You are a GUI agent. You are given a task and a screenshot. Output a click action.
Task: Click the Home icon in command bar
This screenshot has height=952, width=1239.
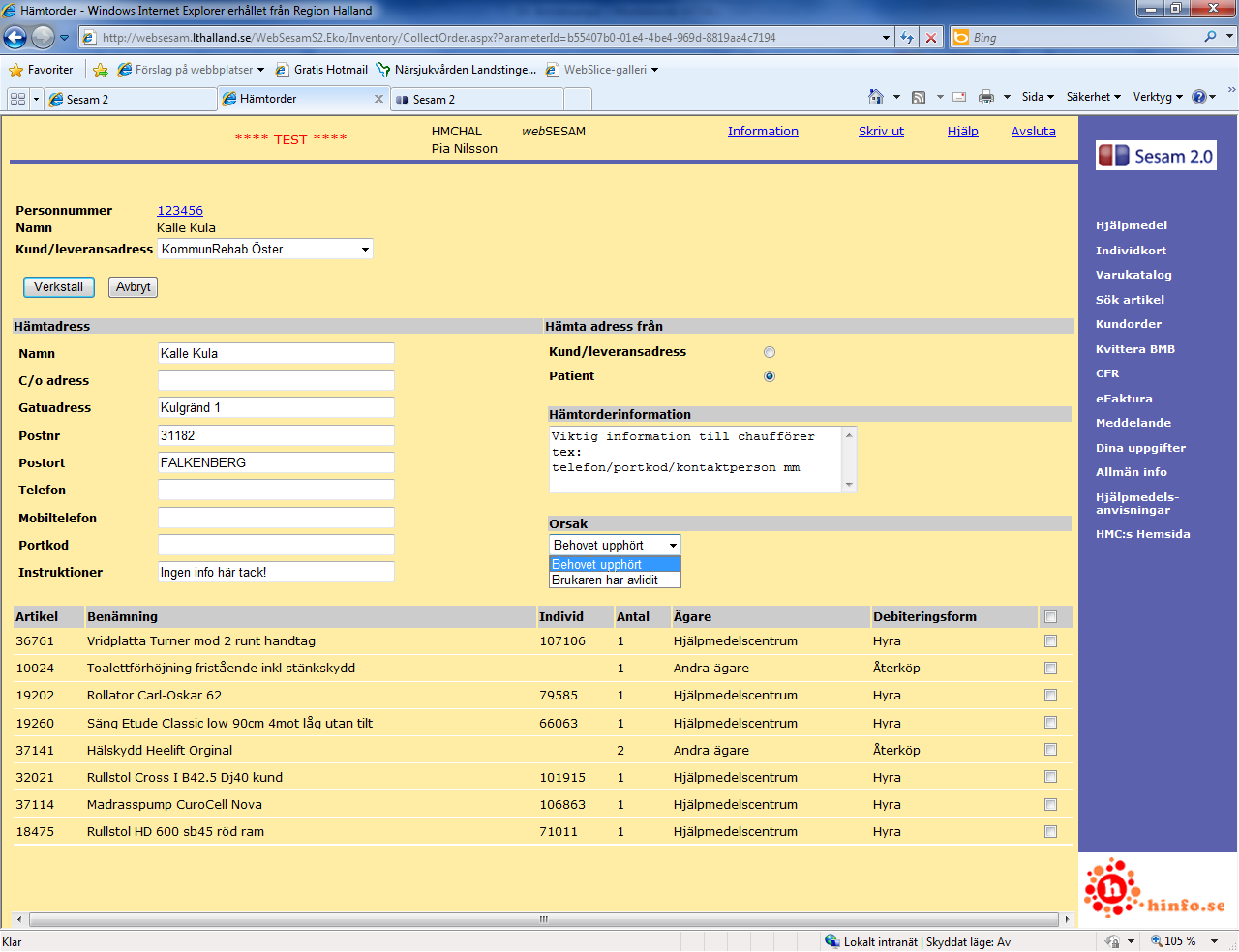876,97
